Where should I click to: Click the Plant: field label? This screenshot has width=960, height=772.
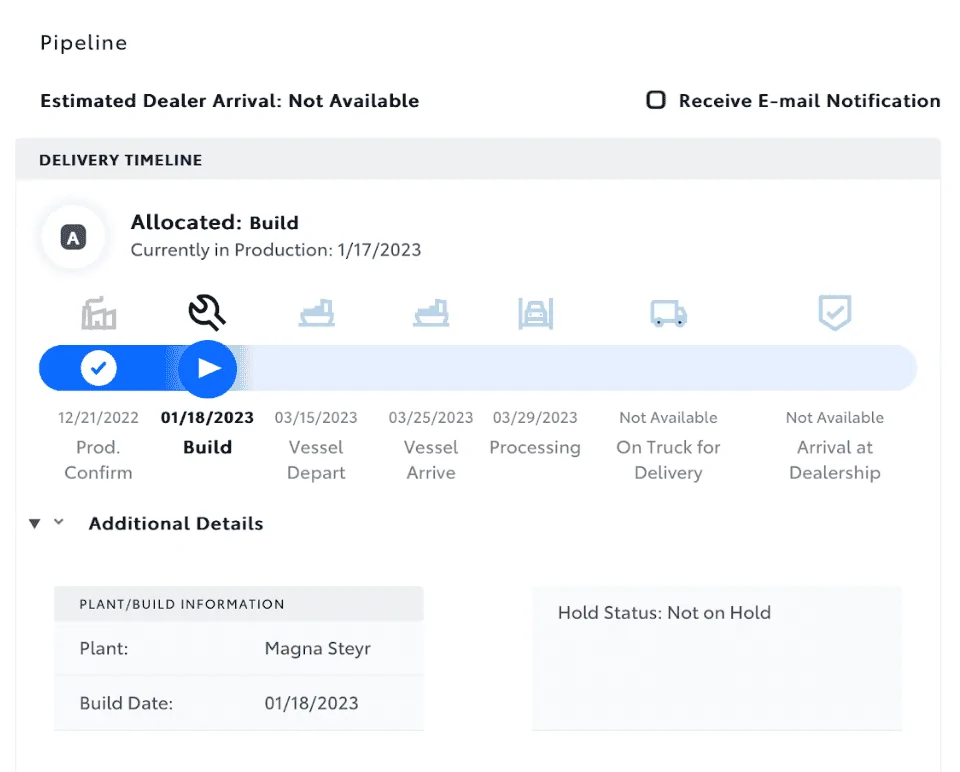click(104, 648)
